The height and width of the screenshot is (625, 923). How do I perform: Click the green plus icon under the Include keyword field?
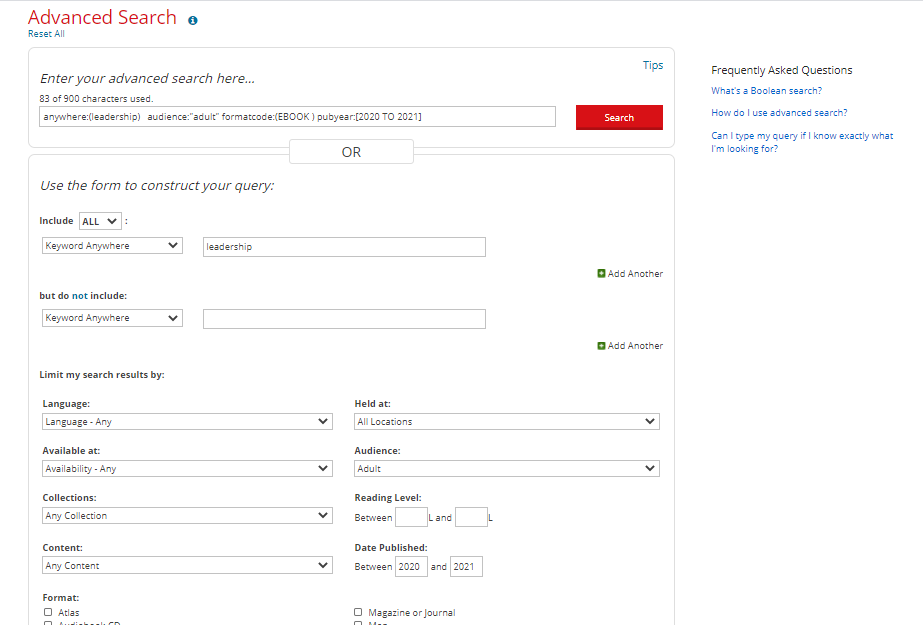click(601, 273)
